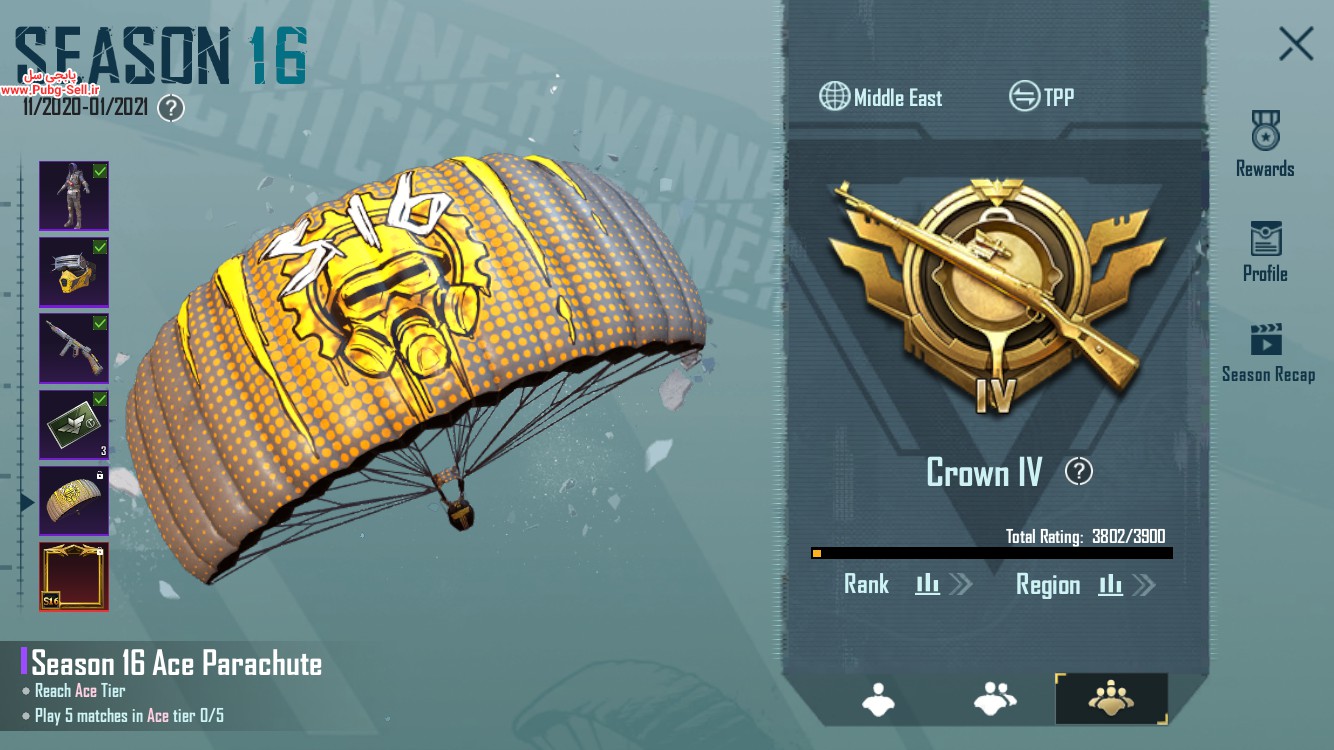Switch perspective using the TPP swap icon
The width and height of the screenshot is (1334, 750).
[x=1024, y=97]
